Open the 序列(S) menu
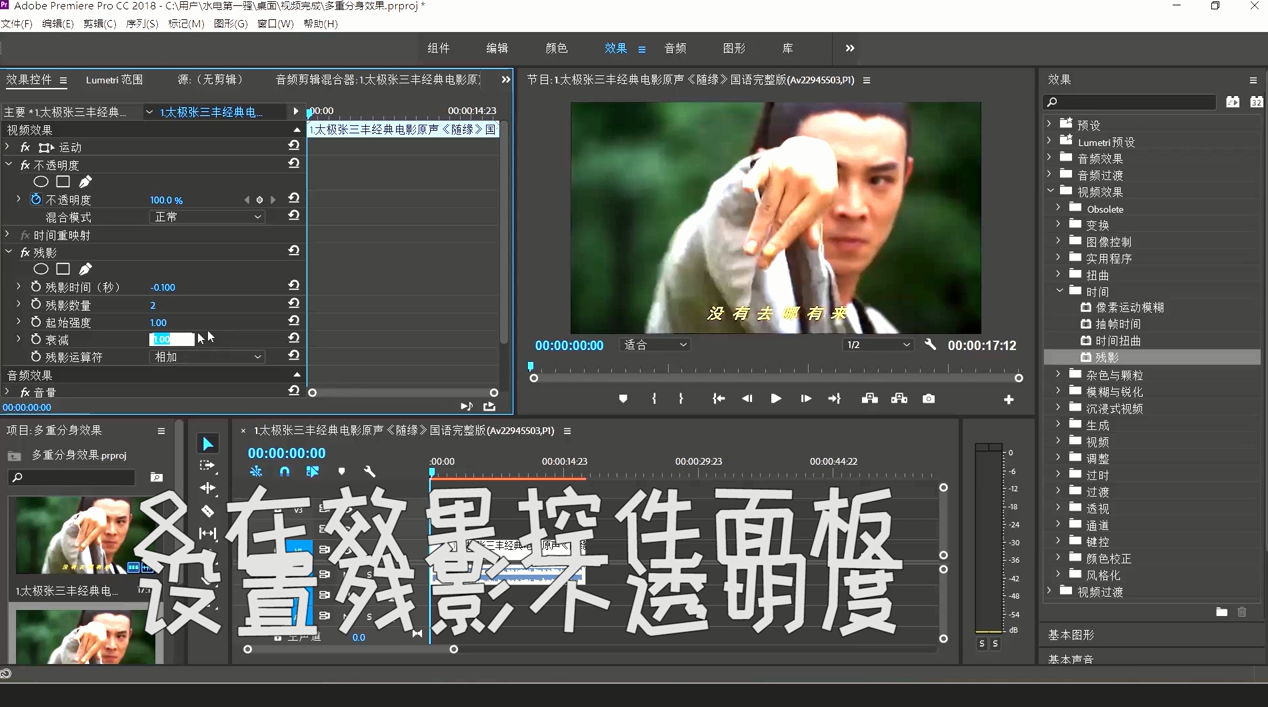This screenshot has height=707, width=1268. click(x=141, y=23)
